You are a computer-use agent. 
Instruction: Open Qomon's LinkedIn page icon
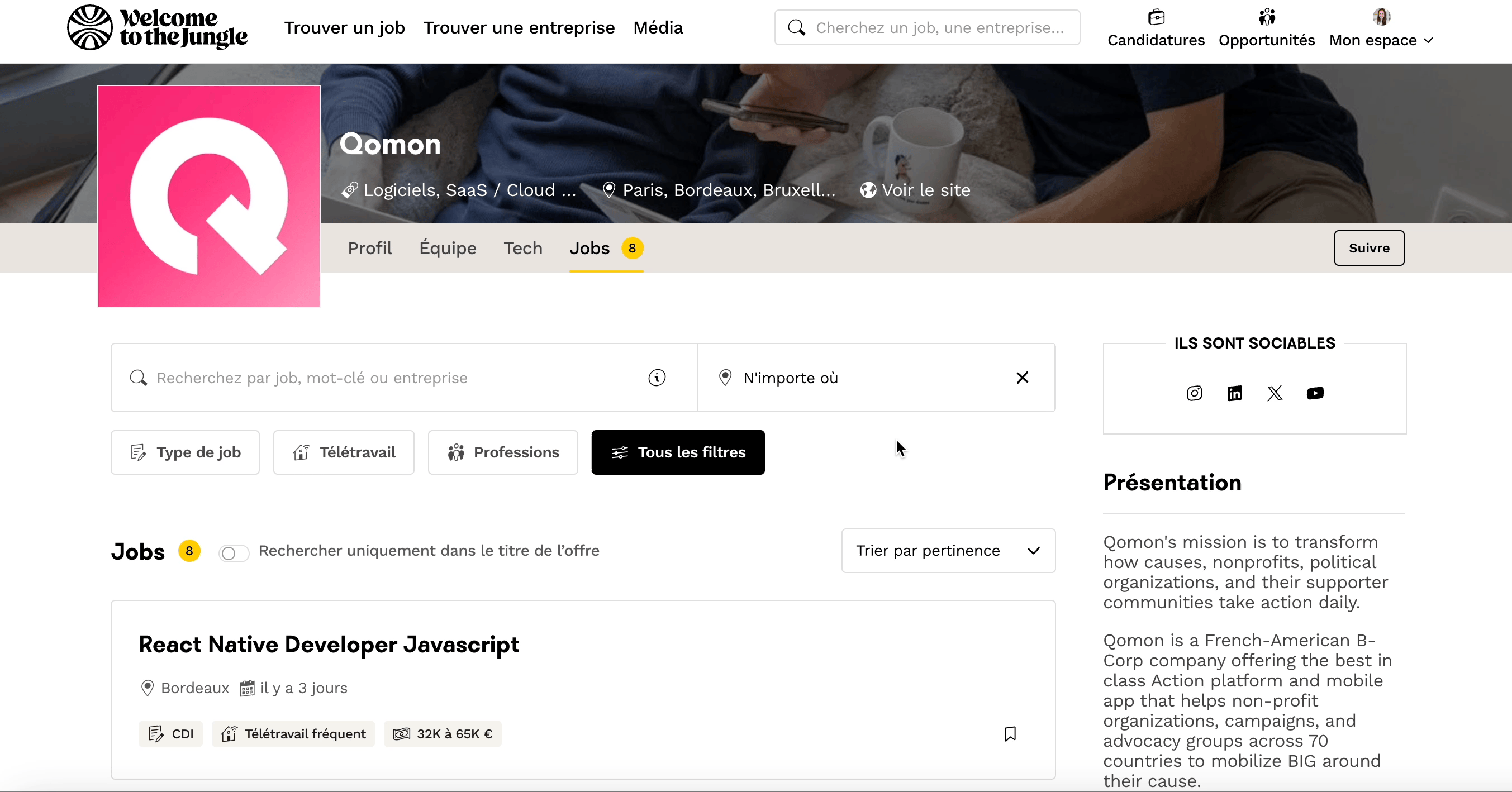point(1234,393)
